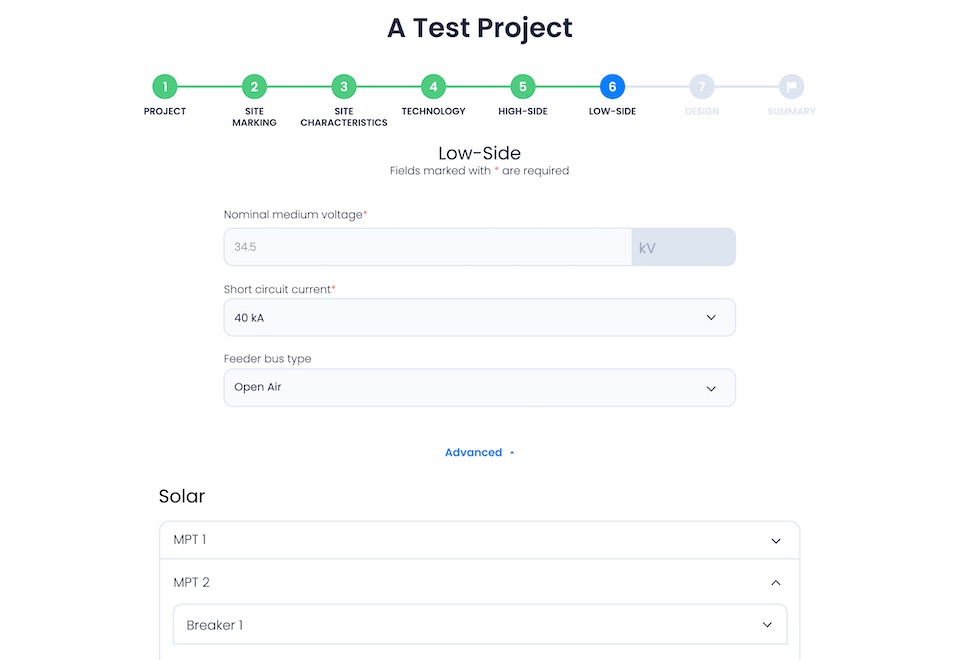
Task: Click the HIGH-SIDE step label
Action: click(523, 111)
